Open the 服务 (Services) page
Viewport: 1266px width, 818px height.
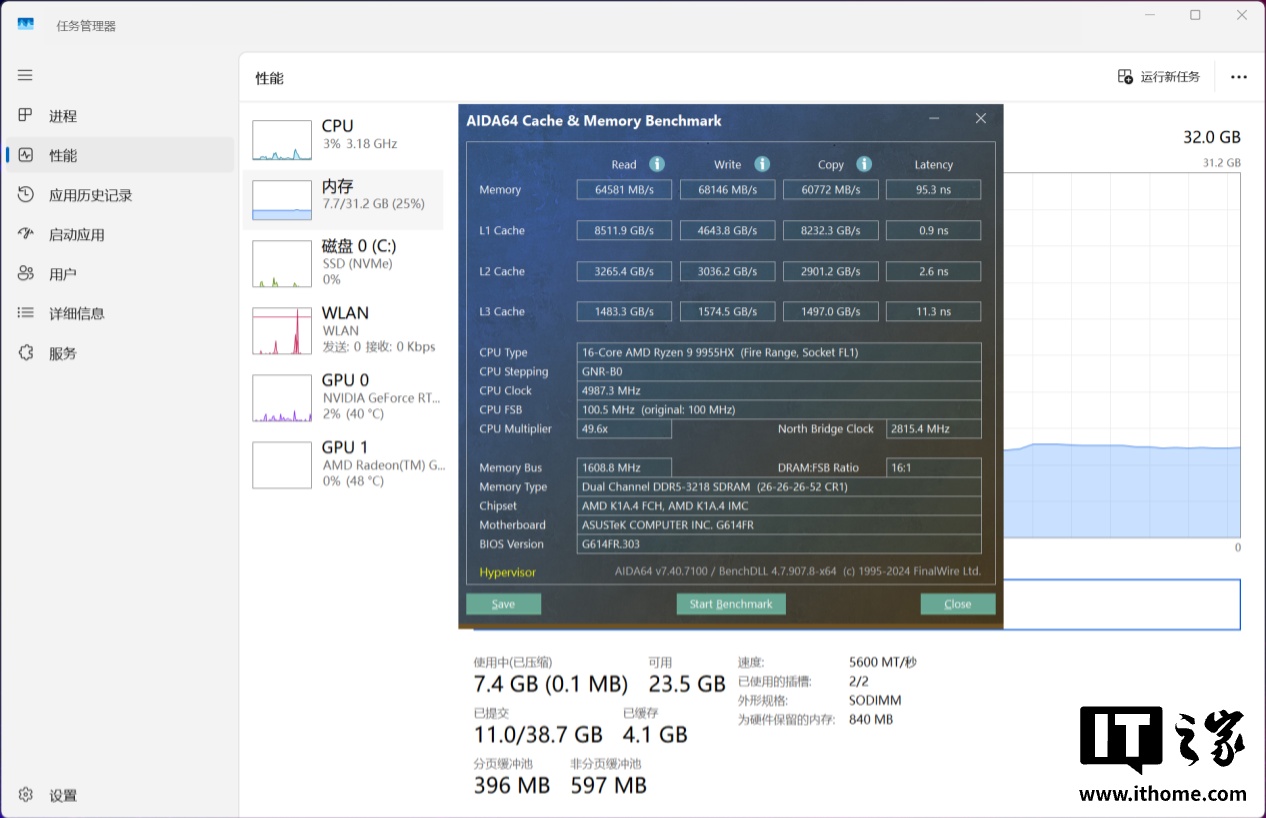pos(62,353)
